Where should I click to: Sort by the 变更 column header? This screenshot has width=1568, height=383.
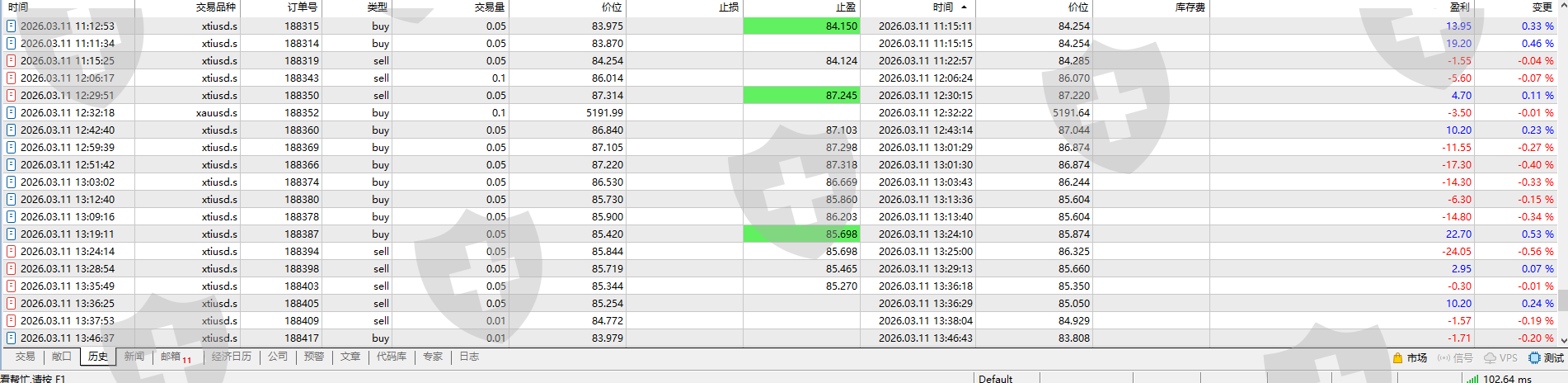[x=1515, y=7]
